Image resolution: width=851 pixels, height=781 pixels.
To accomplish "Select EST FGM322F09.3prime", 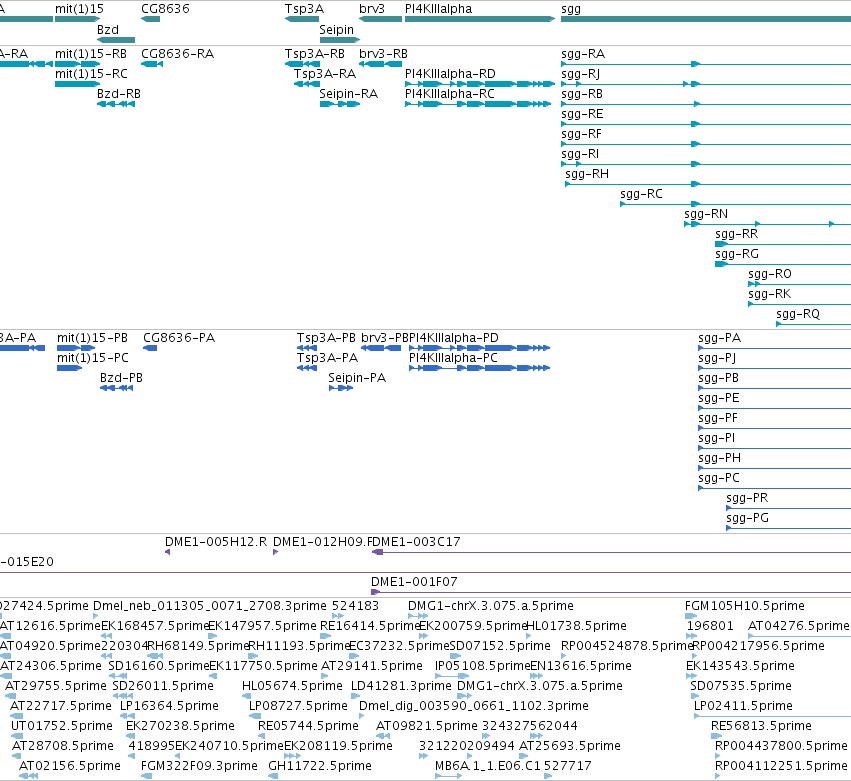I will [x=147, y=776].
